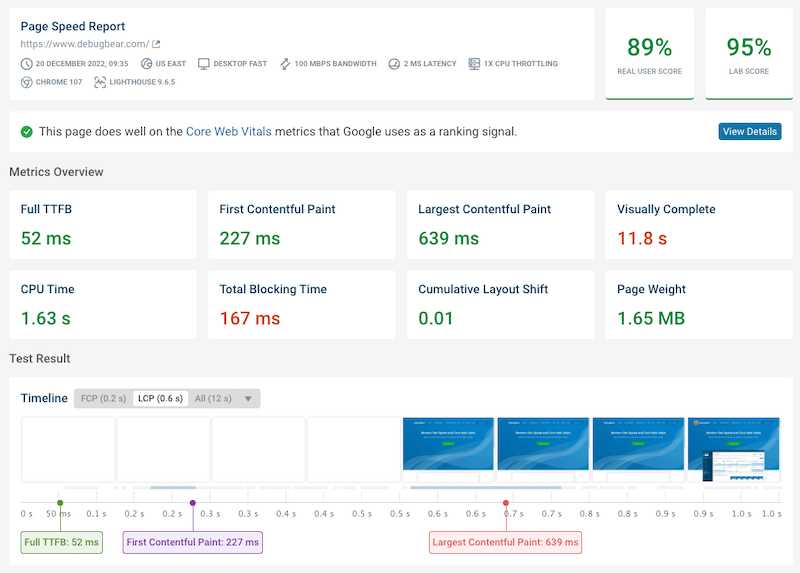Click the Lighthouse version icon

pos(100,82)
